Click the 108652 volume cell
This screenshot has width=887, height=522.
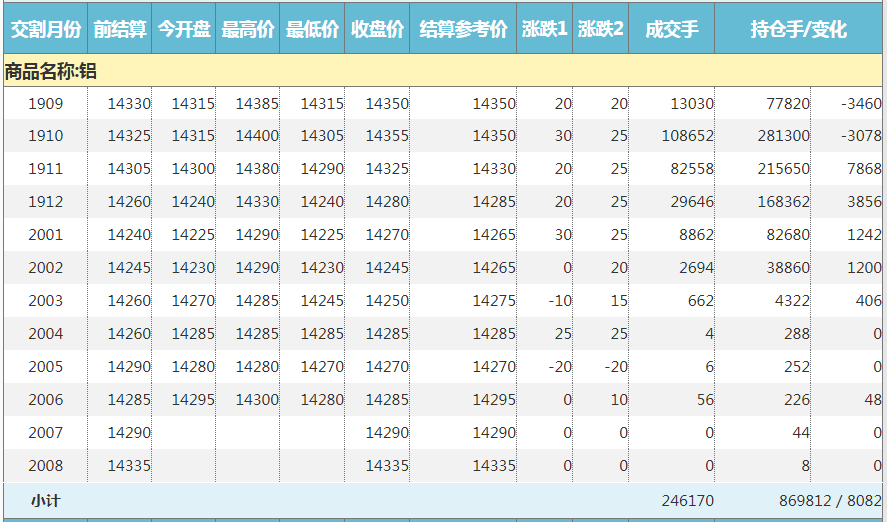[687, 136]
